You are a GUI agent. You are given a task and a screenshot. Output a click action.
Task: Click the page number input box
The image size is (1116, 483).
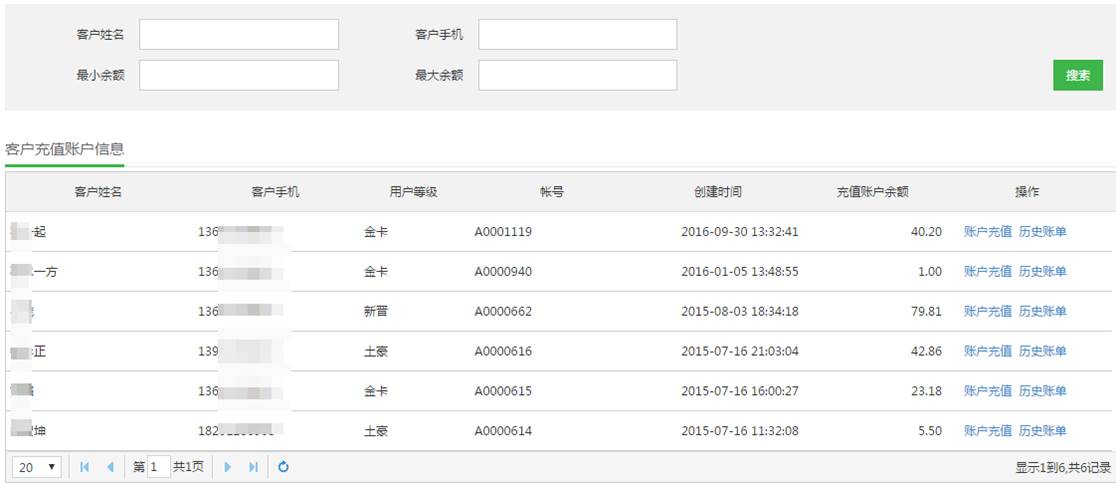click(x=158, y=467)
